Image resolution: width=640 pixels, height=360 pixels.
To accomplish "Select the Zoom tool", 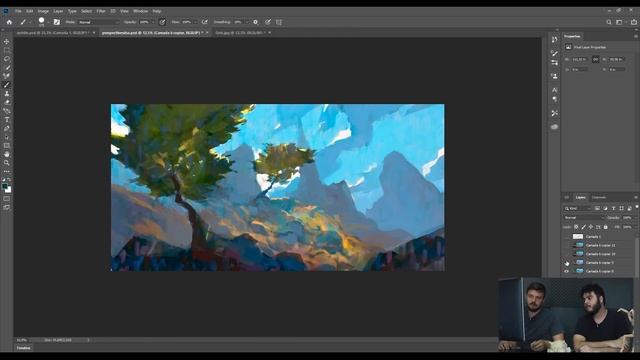I will 7,163.
